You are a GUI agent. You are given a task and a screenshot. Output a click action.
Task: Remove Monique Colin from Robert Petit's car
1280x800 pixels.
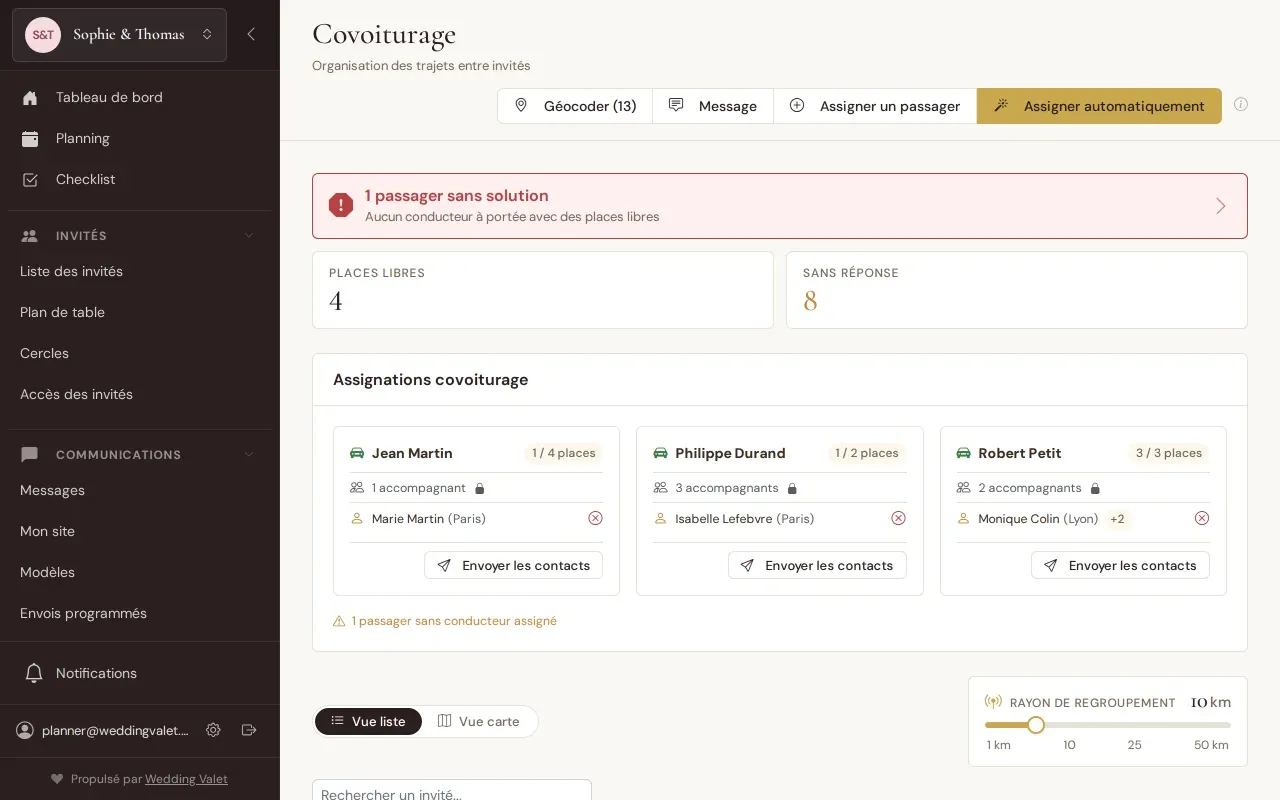coord(1202,518)
